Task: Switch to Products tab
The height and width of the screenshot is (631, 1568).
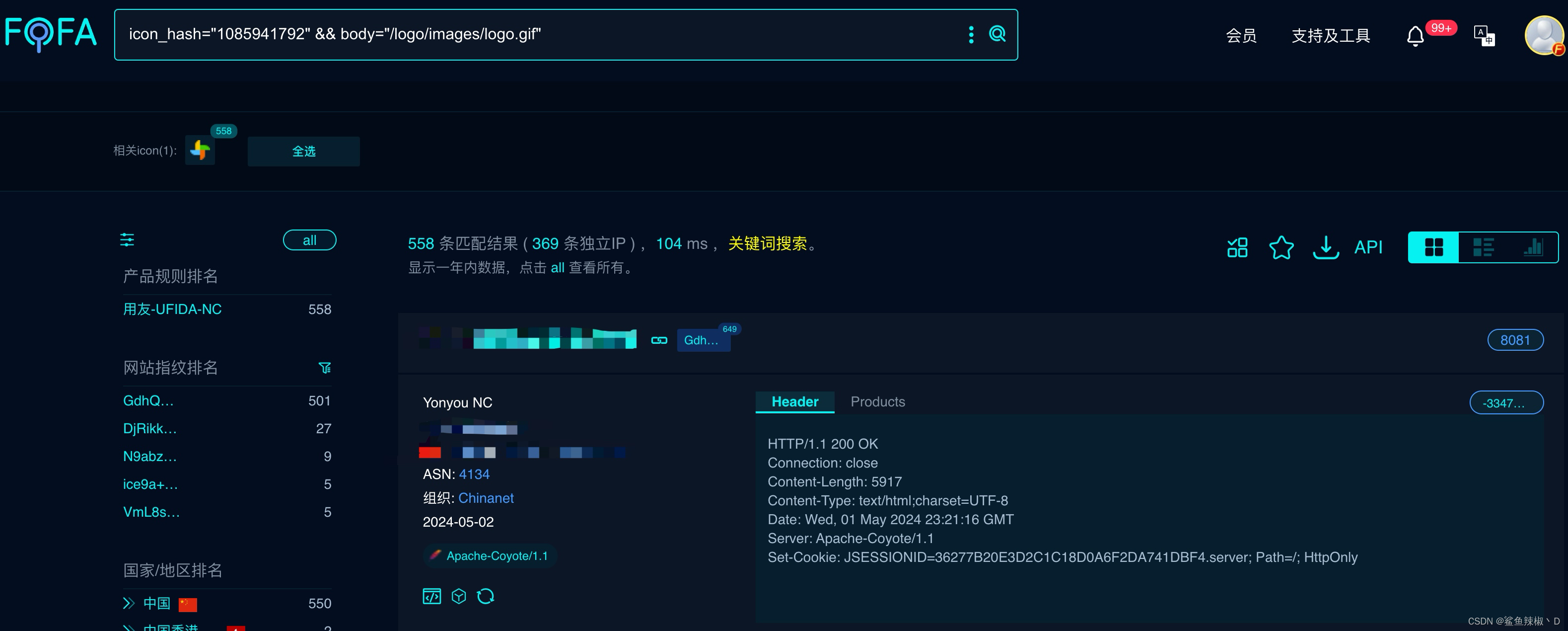Action: click(877, 401)
